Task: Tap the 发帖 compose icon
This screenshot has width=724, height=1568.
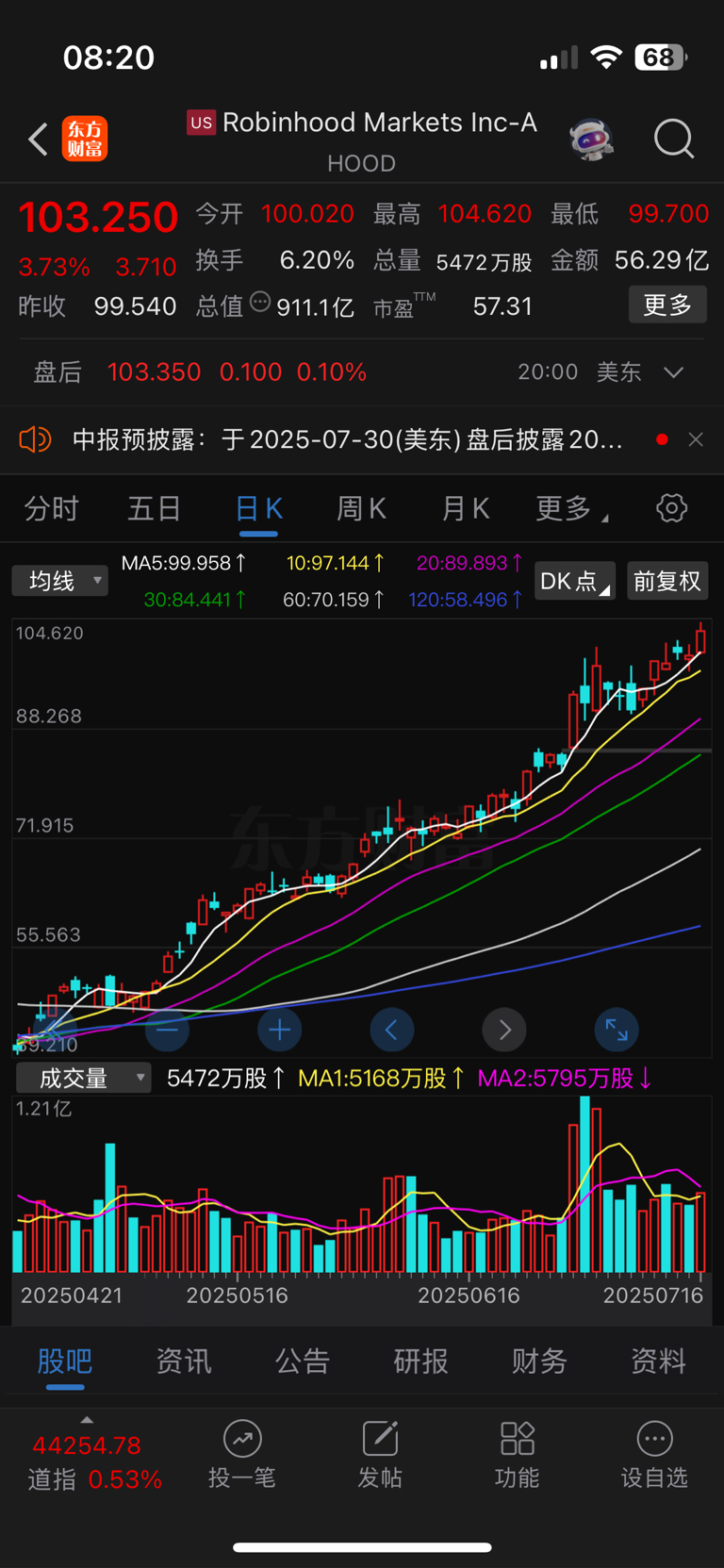Action: (x=380, y=1440)
